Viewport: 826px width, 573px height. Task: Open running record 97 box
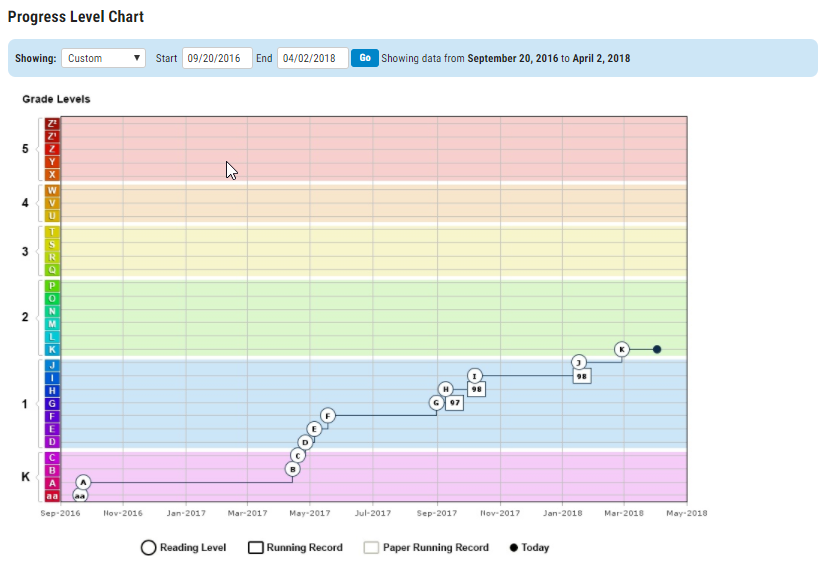pyautogui.click(x=454, y=403)
